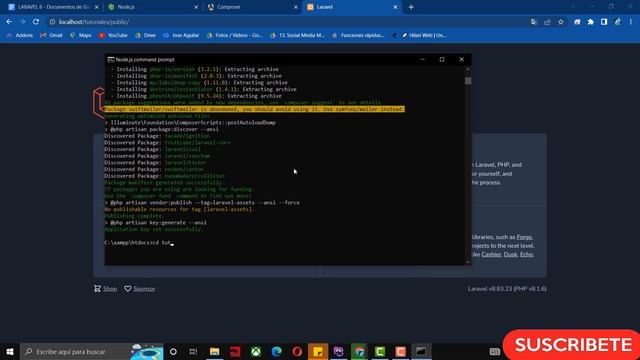Close the active Laravel browser tab
Viewport: 640px width, 360px height.
(395, 7)
